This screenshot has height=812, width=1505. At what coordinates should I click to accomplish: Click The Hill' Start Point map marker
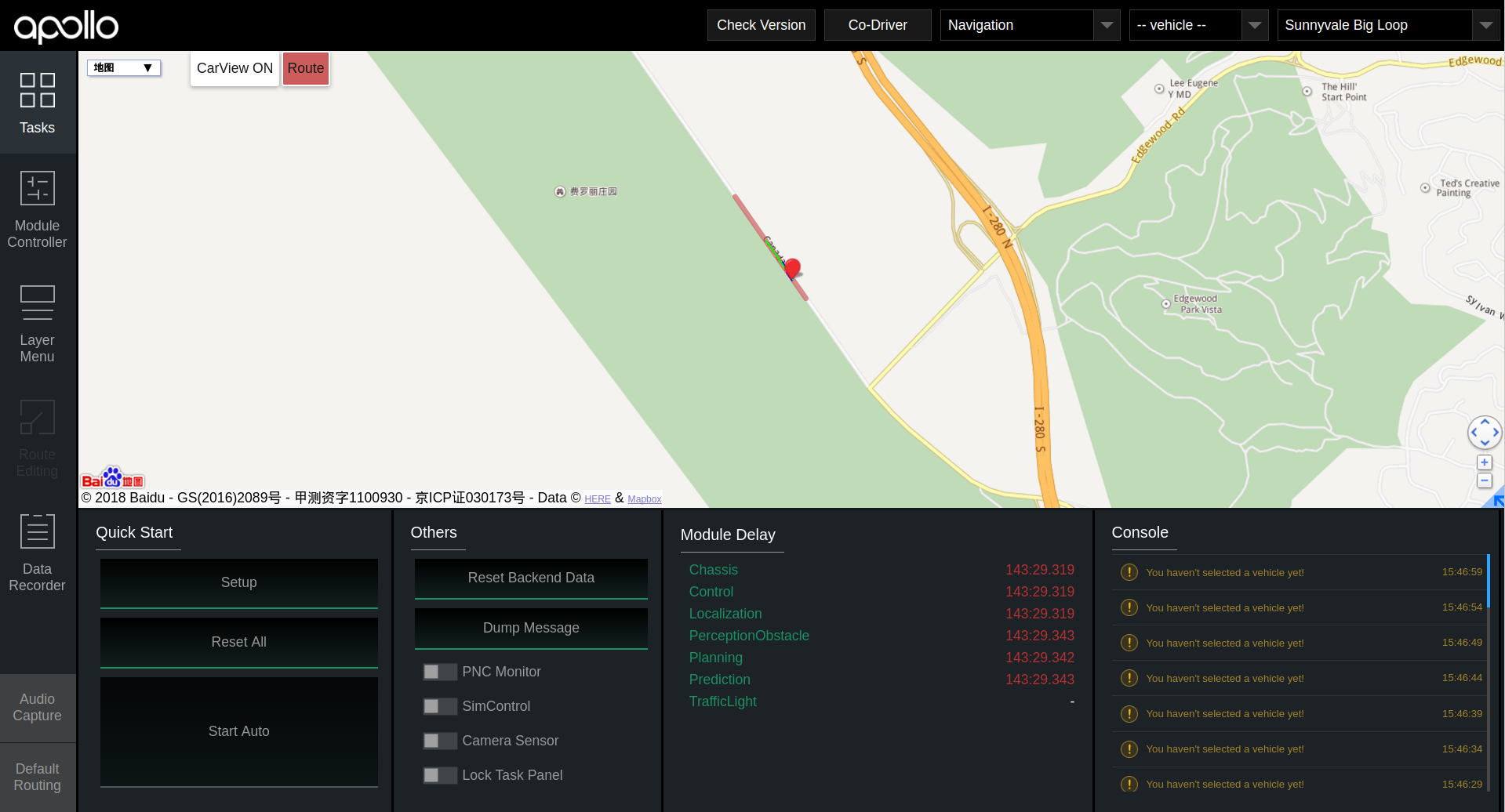click(x=1307, y=92)
